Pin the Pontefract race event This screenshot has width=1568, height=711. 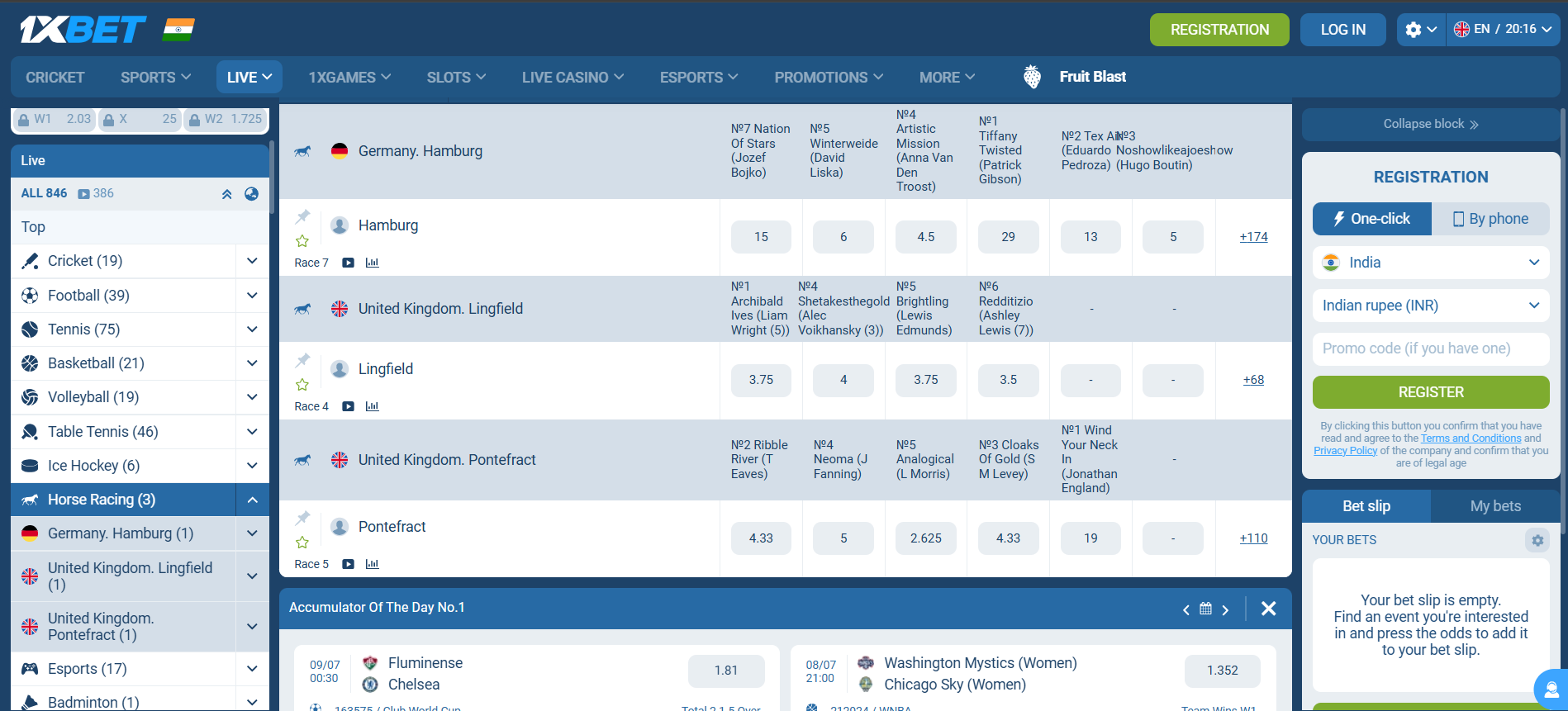pos(302,518)
